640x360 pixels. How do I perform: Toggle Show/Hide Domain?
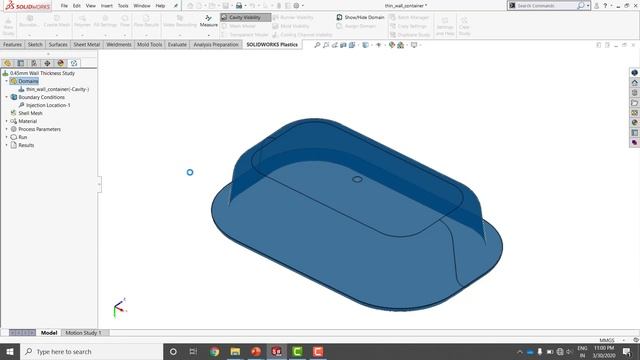tap(360, 17)
